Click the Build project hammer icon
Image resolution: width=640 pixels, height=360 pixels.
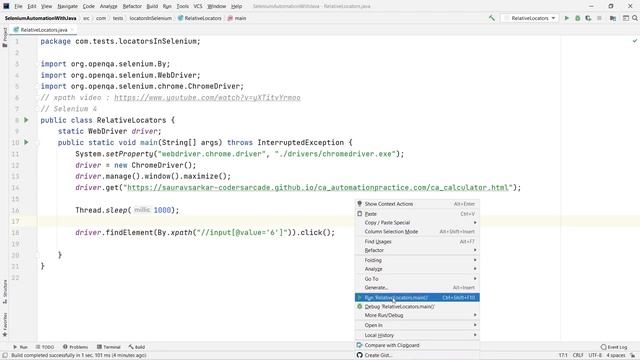(492, 18)
